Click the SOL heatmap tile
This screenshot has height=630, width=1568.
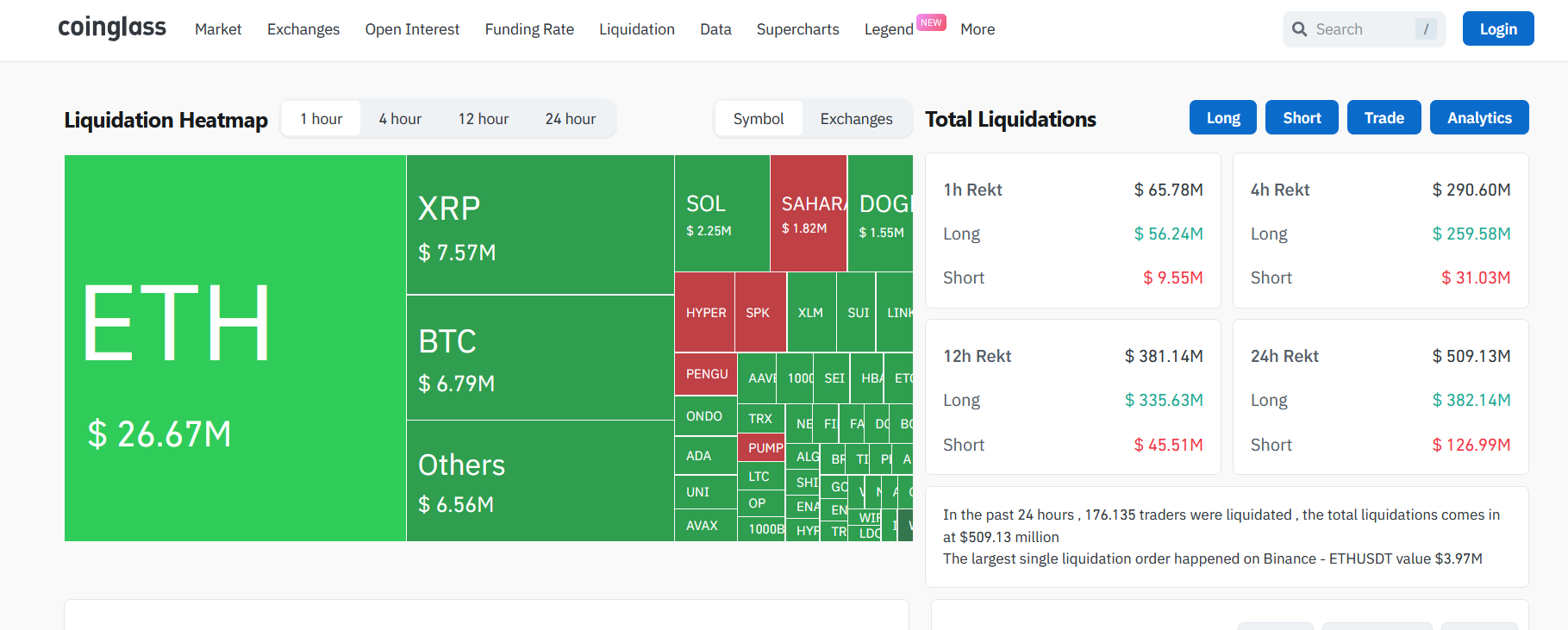(722, 213)
